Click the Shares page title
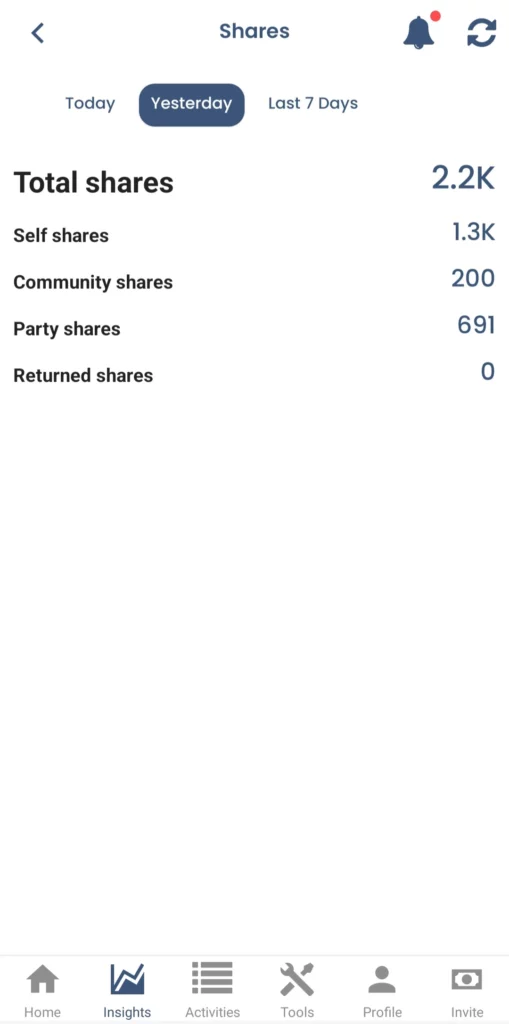Image resolution: width=509 pixels, height=1024 pixels. 254,31
